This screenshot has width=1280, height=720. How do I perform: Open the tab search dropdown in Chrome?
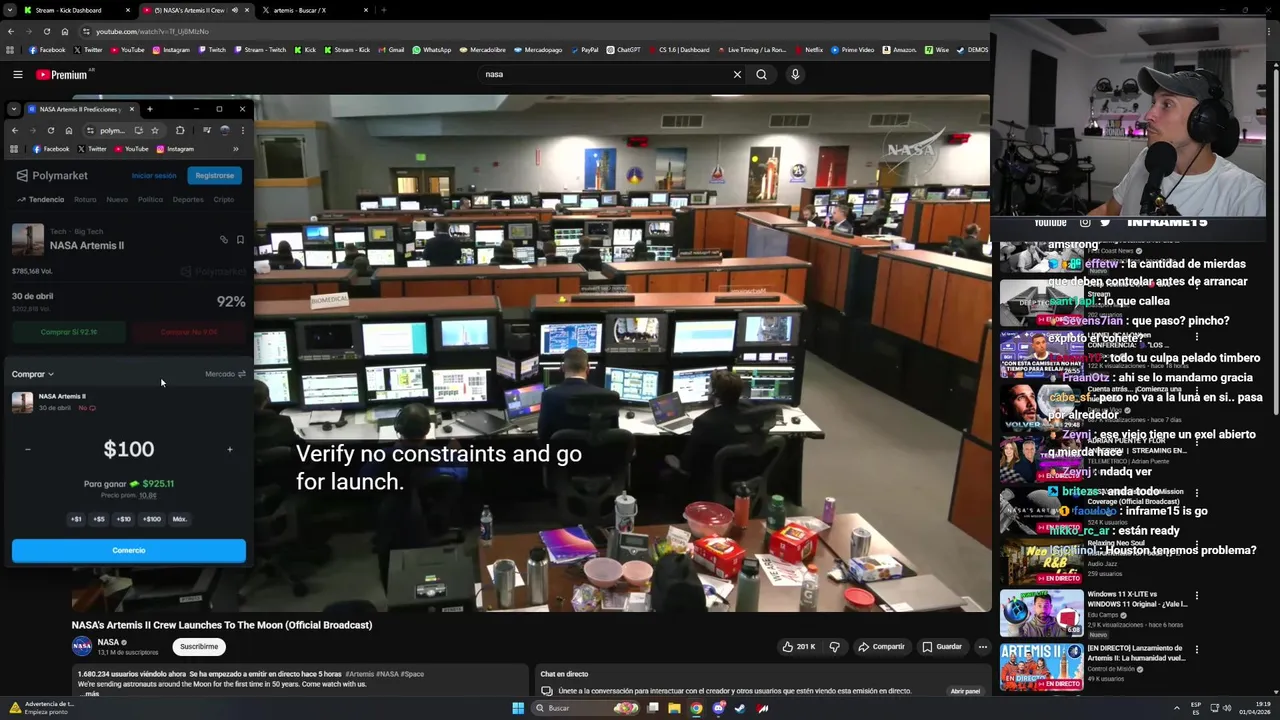[x=10, y=10]
